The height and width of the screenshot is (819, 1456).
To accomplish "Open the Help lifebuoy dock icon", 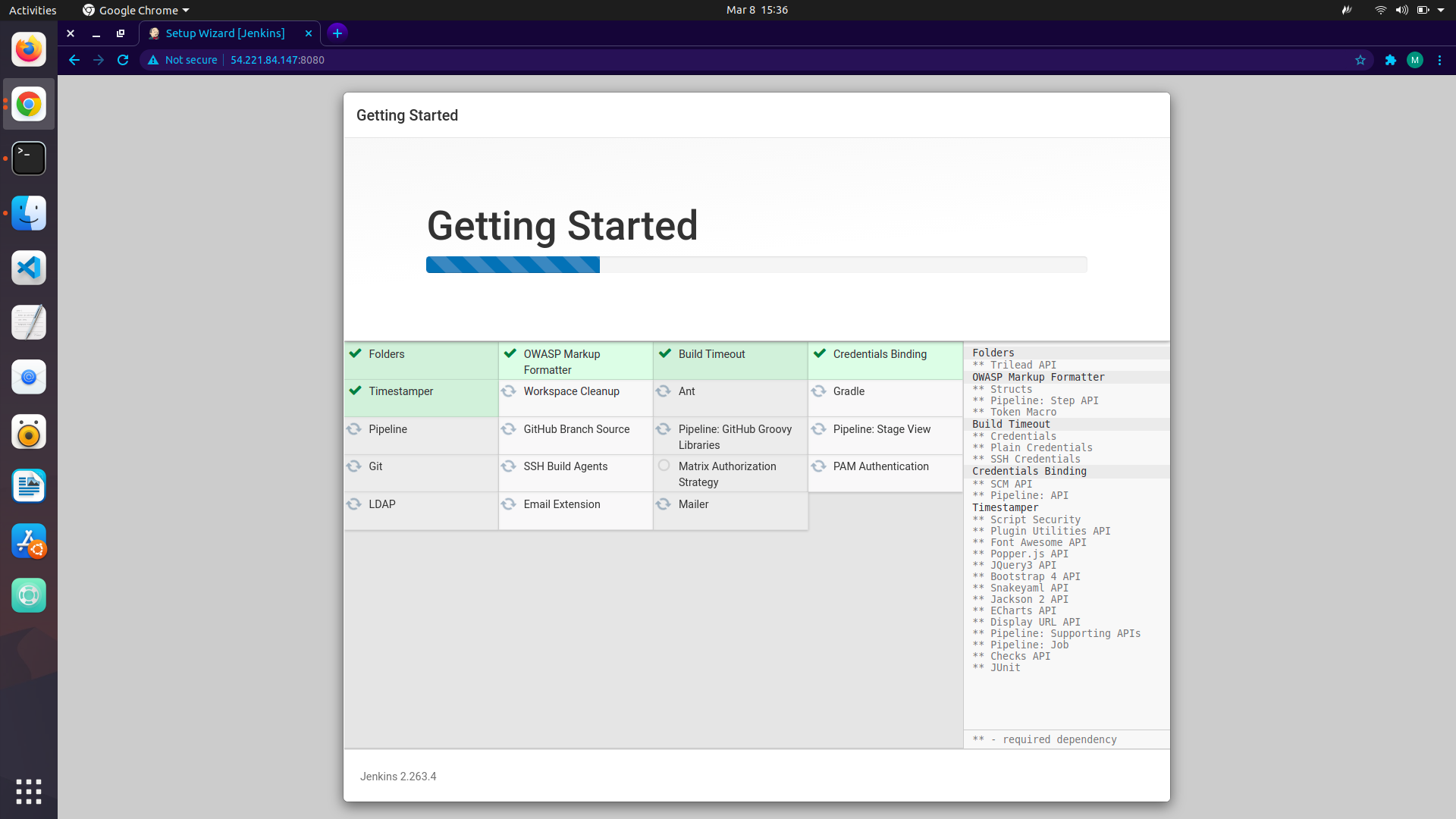I will (29, 596).
